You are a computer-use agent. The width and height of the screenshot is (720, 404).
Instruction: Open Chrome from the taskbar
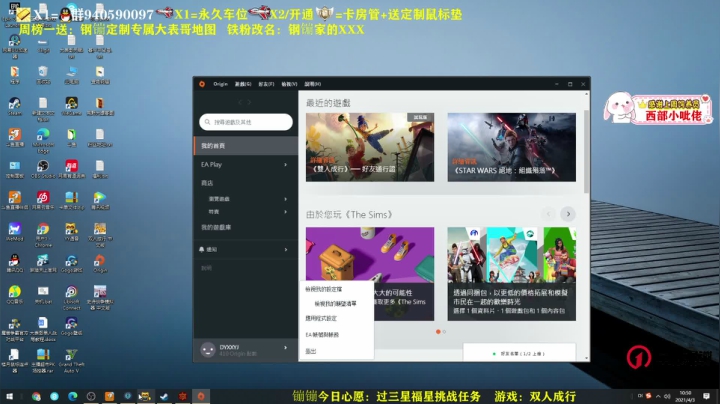tap(36, 396)
